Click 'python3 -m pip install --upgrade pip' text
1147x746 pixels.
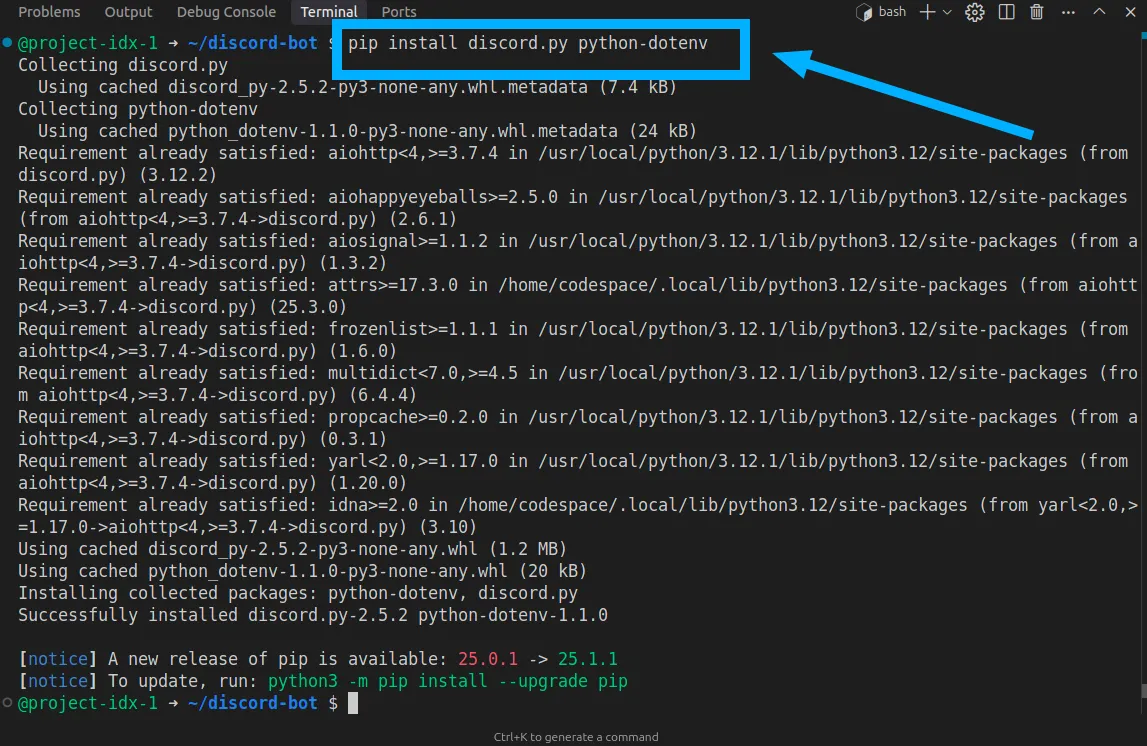pos(448,681)
